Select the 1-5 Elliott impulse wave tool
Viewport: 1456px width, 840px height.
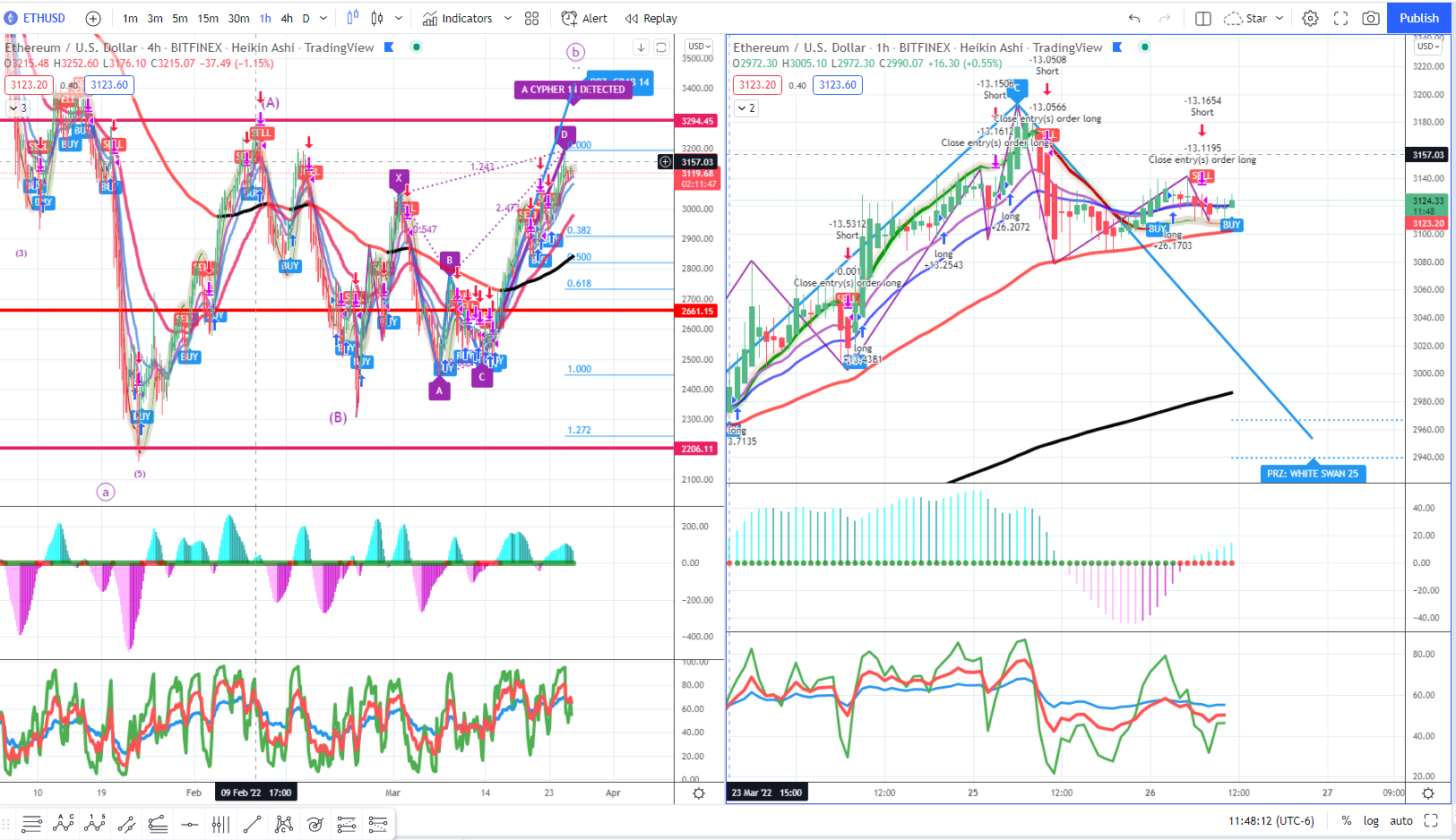coord(95,824)
